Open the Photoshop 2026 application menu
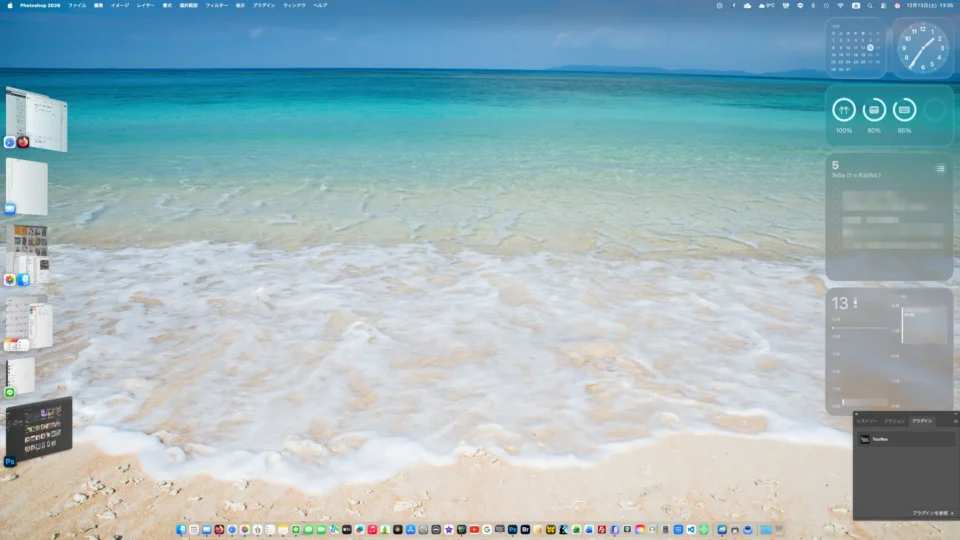This screenshot has height=540, width=960. point(40,6)
